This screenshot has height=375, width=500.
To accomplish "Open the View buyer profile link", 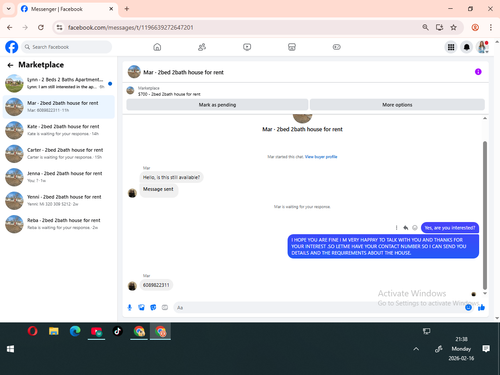I will pyautogui.click(x=321, y=157).
